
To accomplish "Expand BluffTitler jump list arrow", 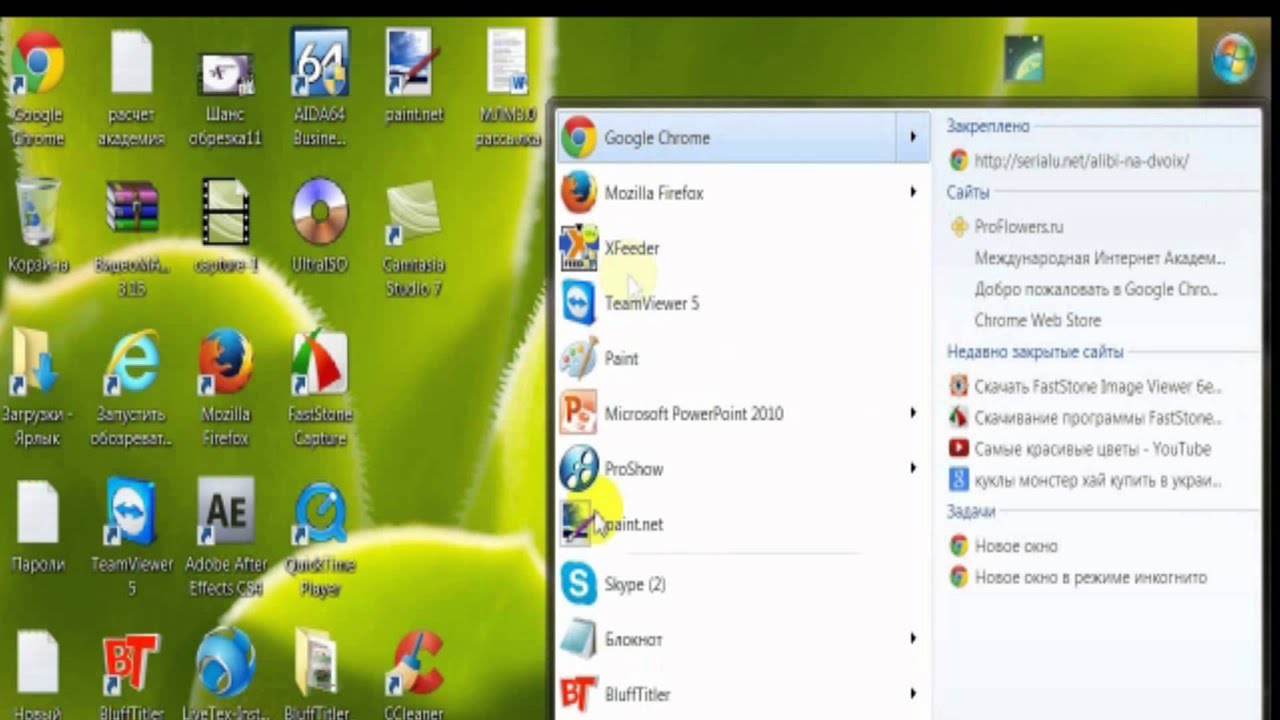I will point(913,694).
